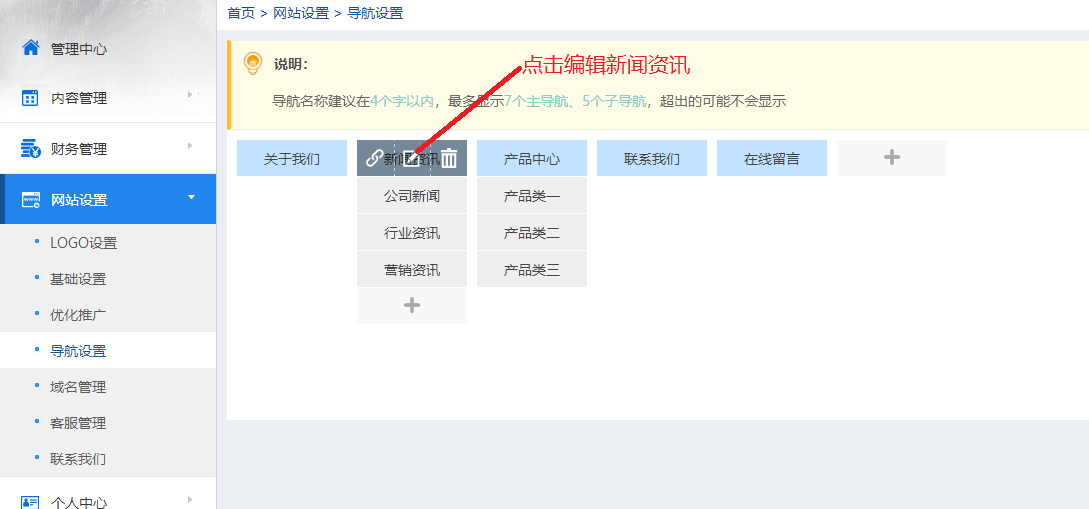The height and width of the screenshot is (509, 1089).
Task: Select the 在线留言 navigation block
Action: coord(772,159)
